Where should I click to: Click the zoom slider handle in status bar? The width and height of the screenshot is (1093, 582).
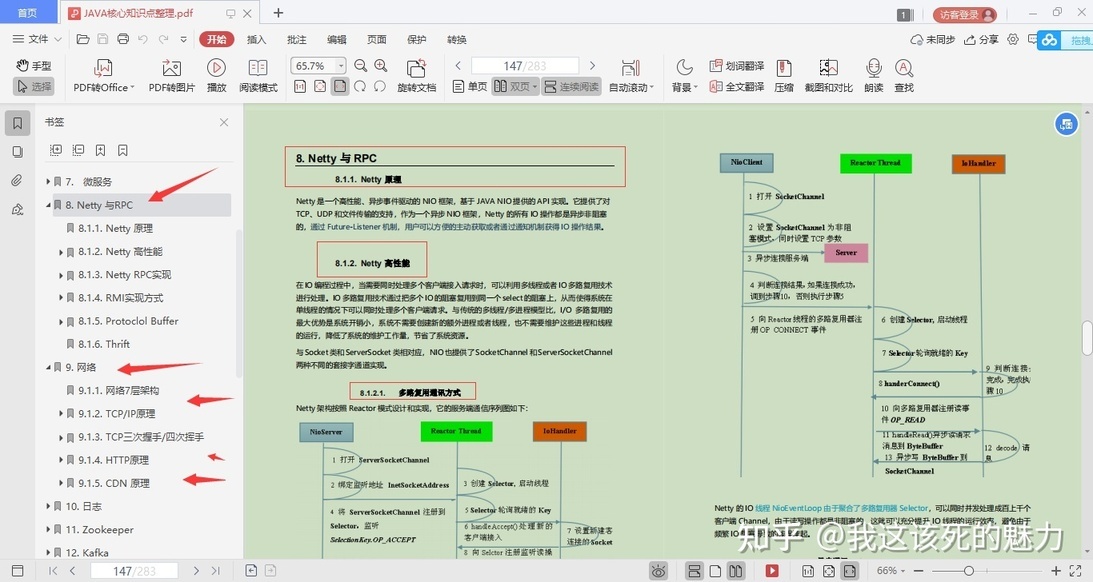pyautogui.click(x=968, y=571)
